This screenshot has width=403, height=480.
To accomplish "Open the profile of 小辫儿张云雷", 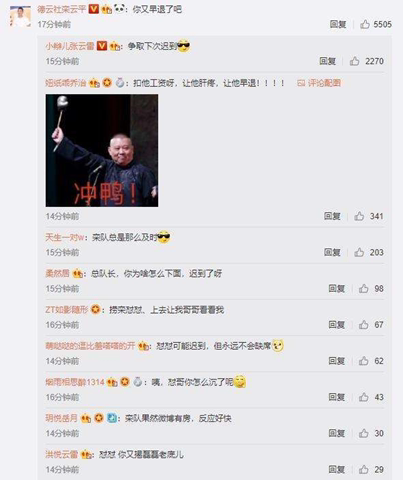I will (x=70, y=46).
